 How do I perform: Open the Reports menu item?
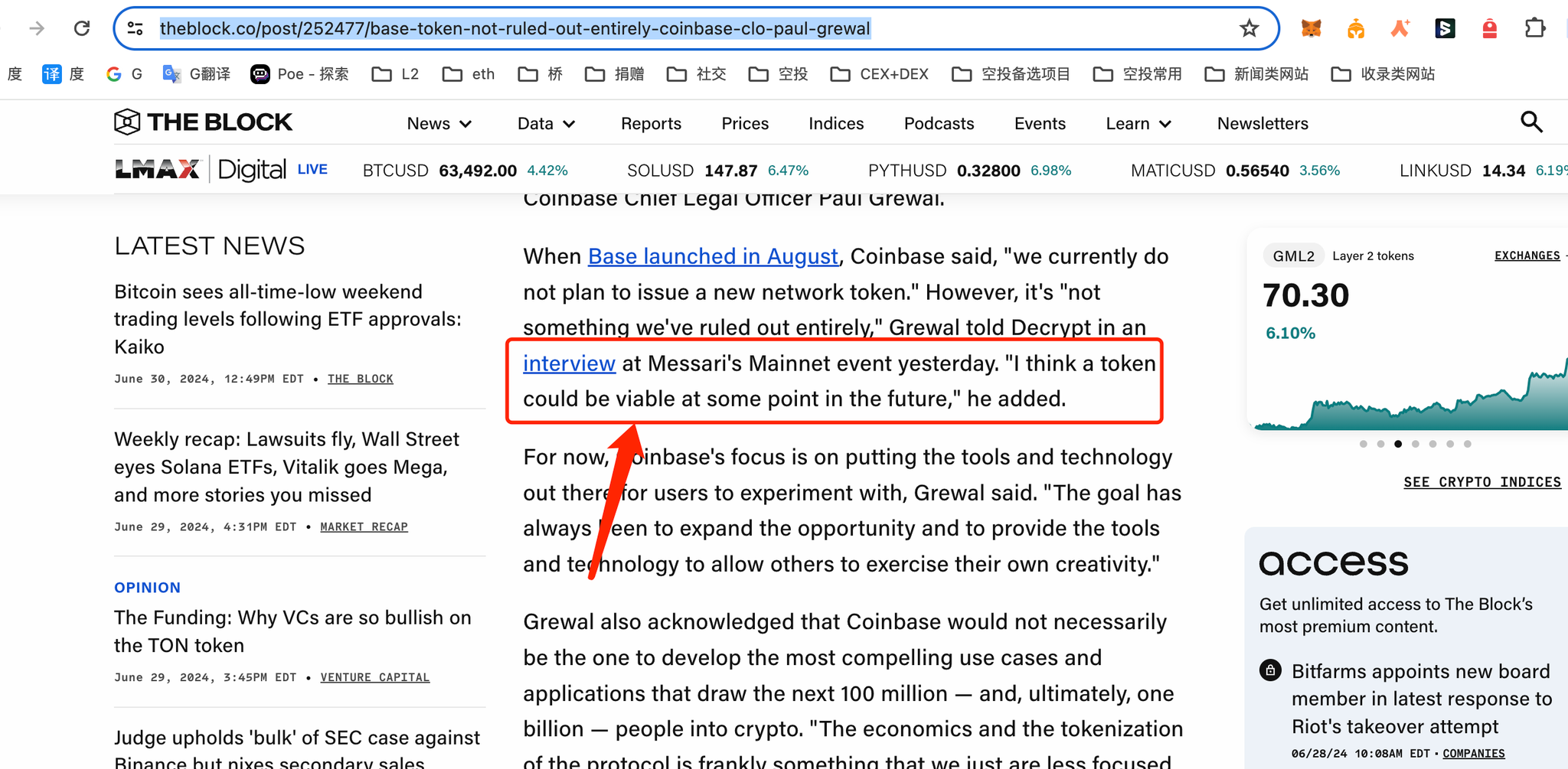click(651, 124)
